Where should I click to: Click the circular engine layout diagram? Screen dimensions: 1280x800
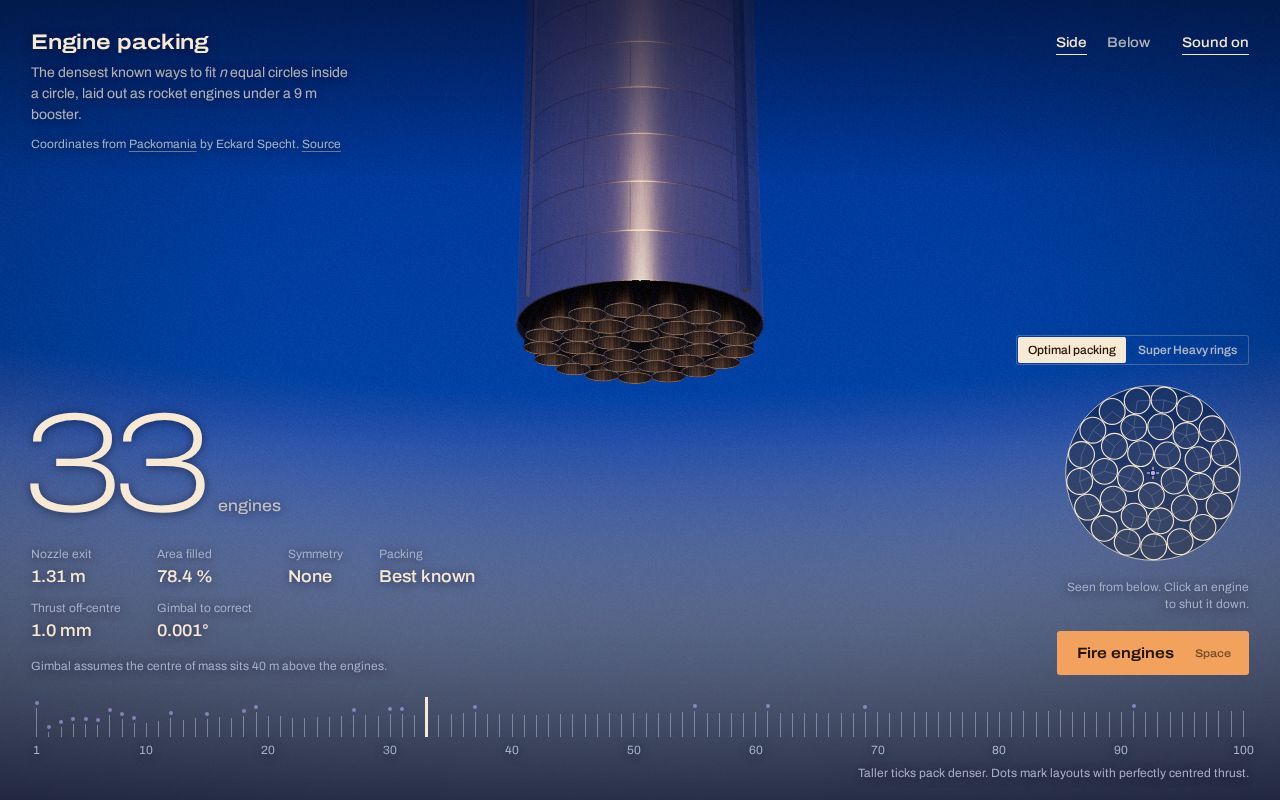click(x=1153, y=472)
